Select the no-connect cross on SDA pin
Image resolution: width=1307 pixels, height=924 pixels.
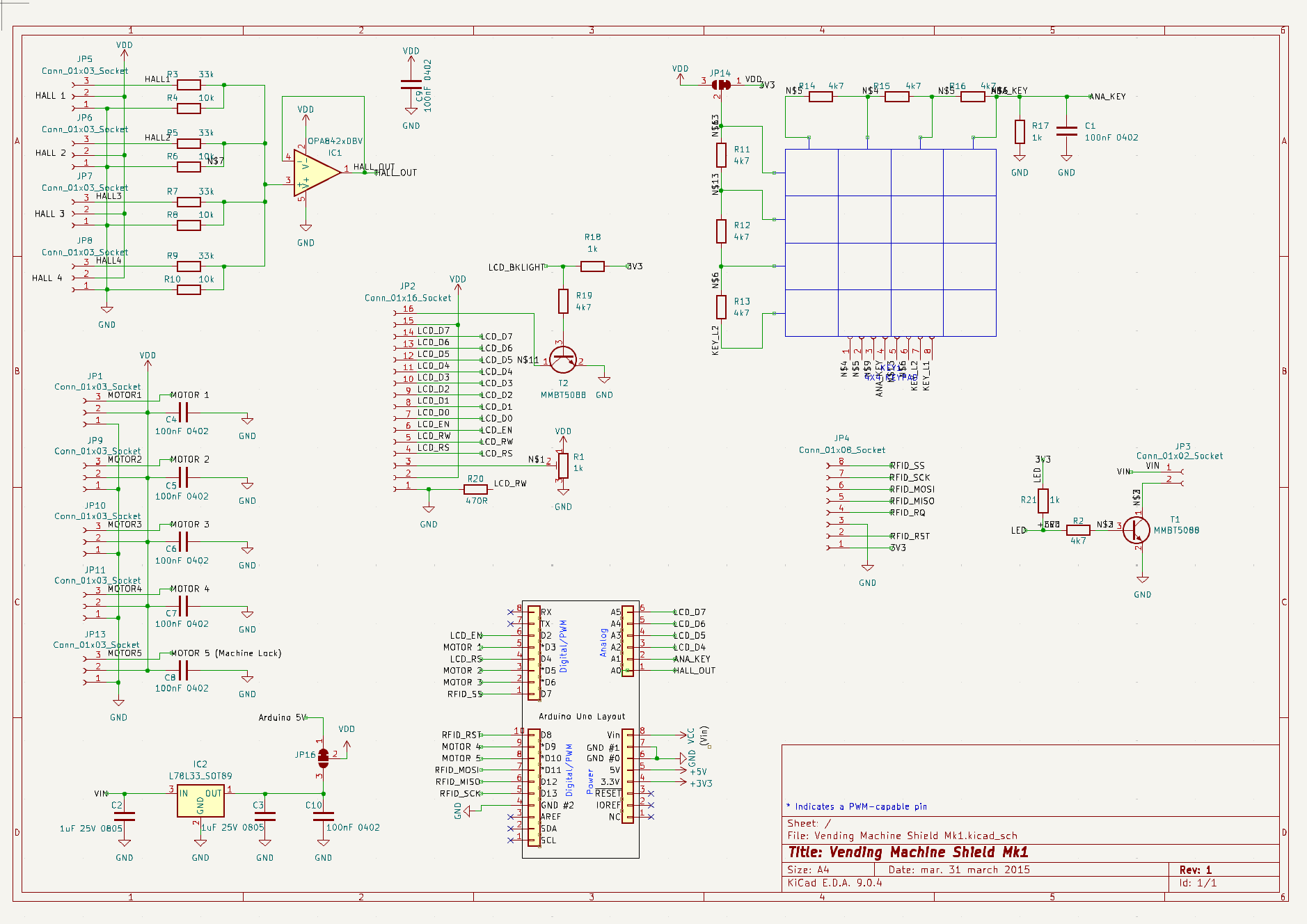click(x=510, y=829)
